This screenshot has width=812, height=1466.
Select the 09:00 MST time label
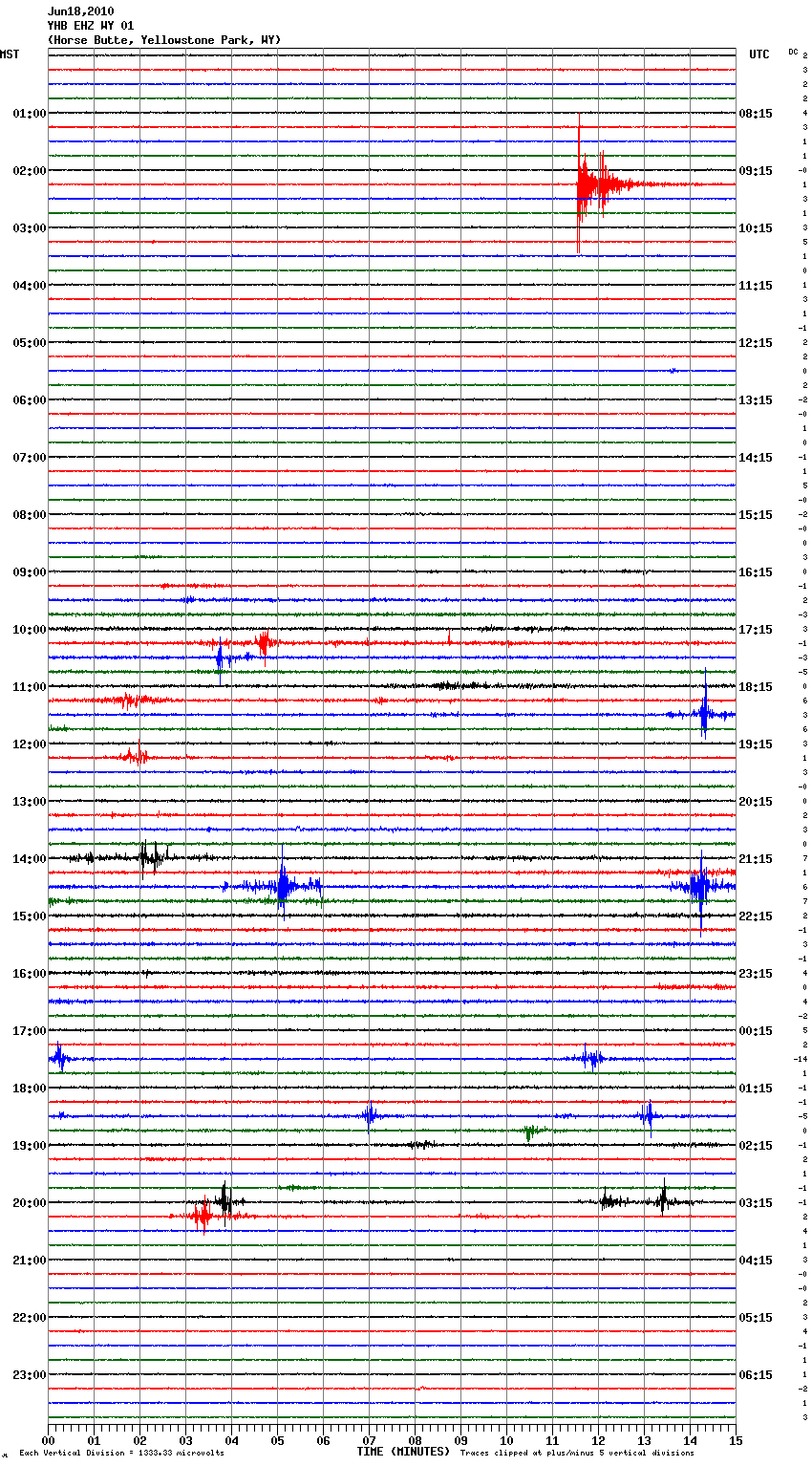[x=30, y=572]
